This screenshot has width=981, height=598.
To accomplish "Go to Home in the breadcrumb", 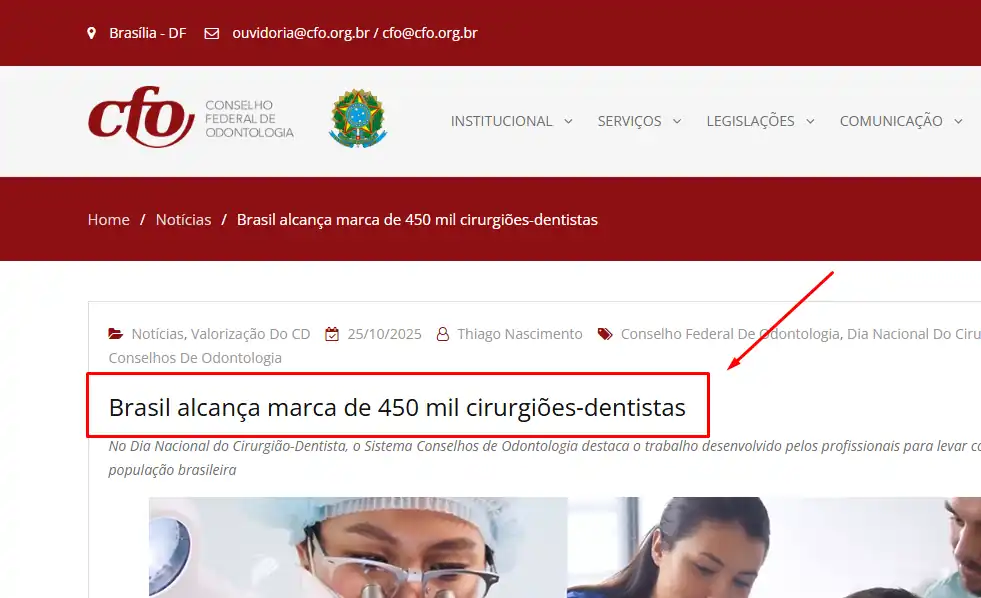I will (x=108, y=220).
